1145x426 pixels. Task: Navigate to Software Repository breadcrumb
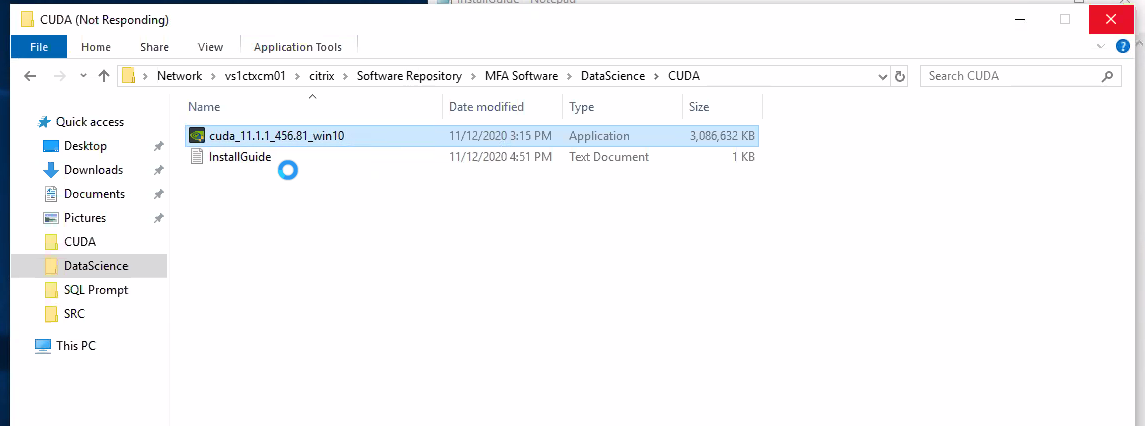pyautogui.click(x=409, y=76)
